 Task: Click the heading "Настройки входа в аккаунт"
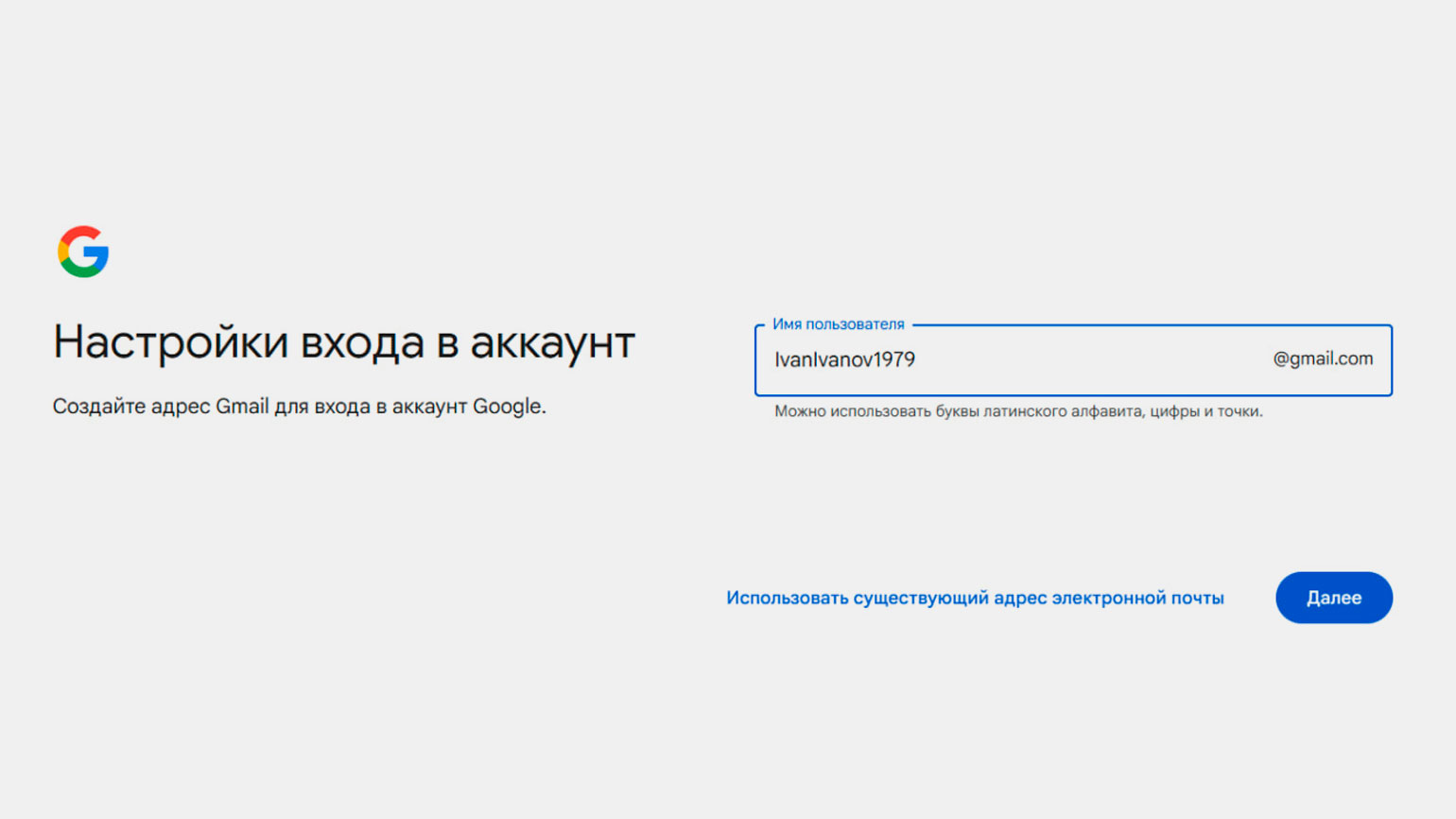coord(344,342)
